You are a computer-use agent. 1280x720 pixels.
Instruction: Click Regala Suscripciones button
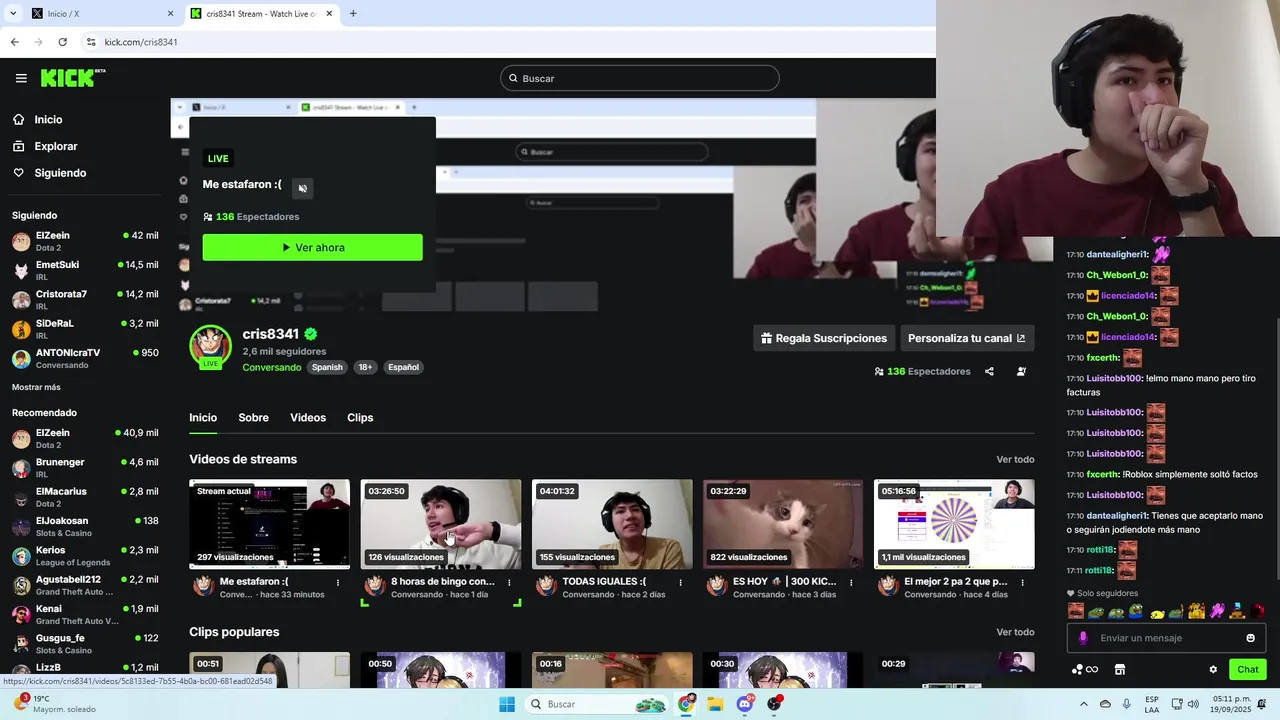click(824, 338)
